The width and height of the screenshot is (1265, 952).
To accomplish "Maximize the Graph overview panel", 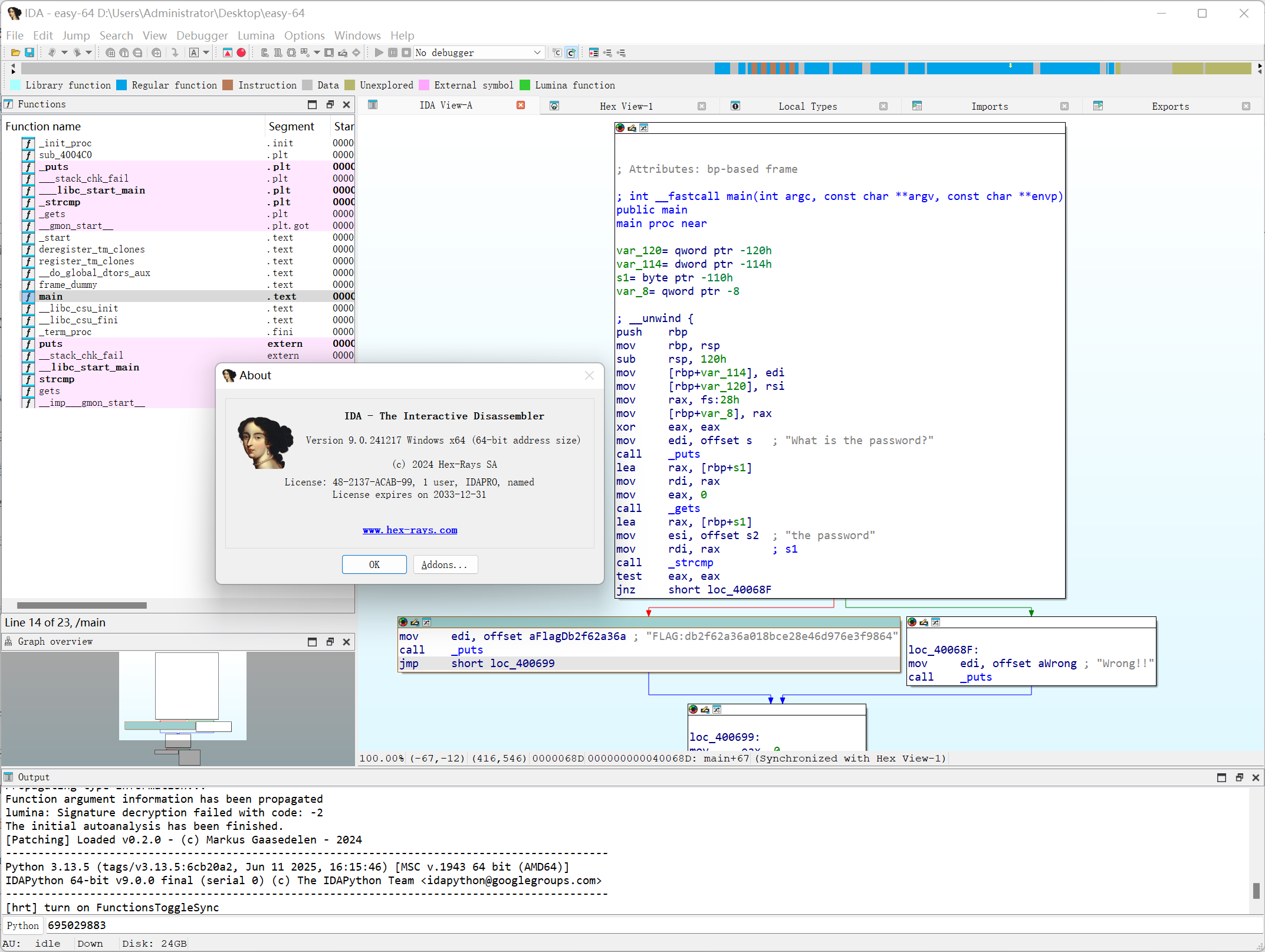I will [x=313, y=642].
